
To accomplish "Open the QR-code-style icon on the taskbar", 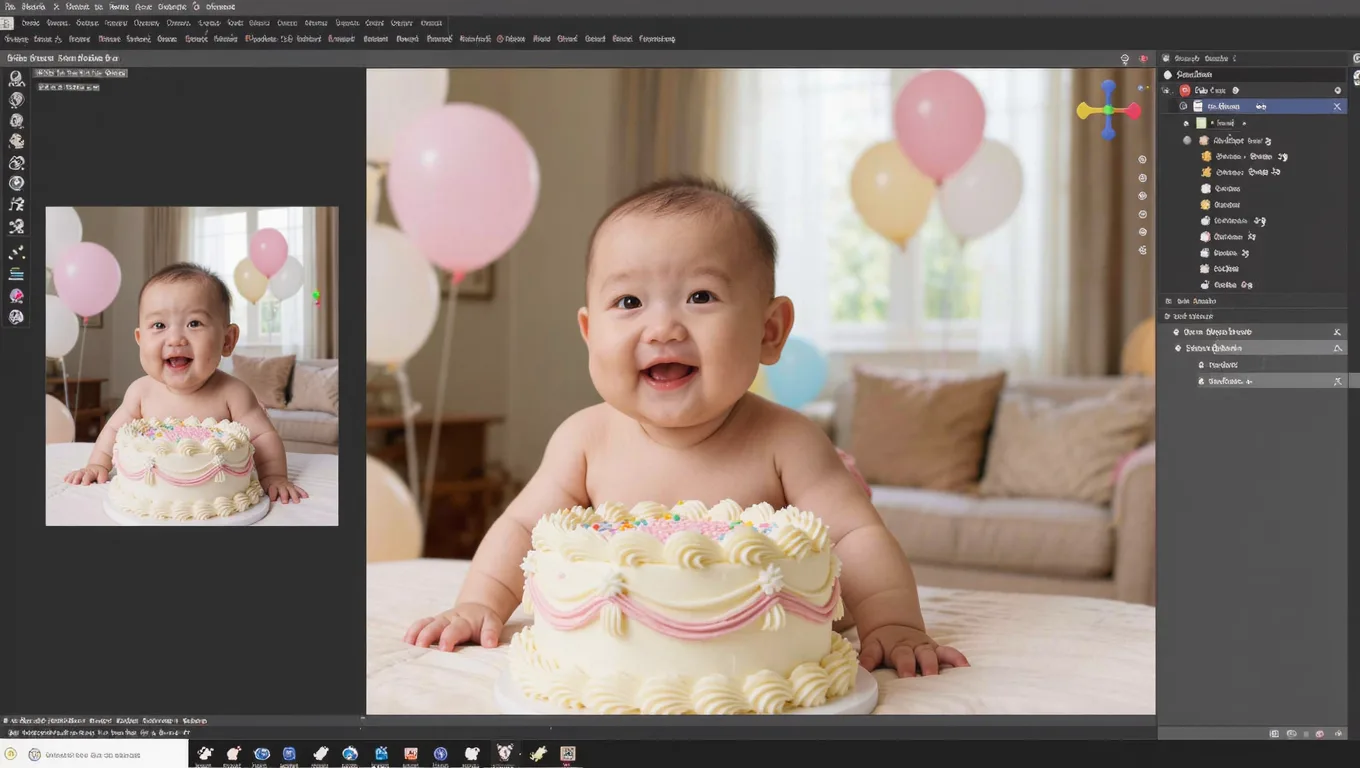I will [568, 754].
